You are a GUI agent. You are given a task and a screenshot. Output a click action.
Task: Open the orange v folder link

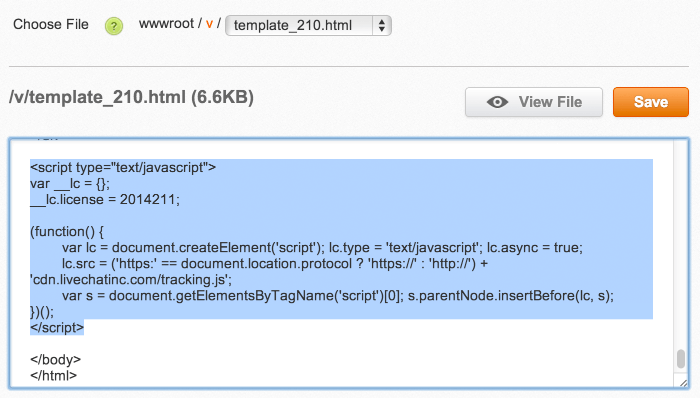[209, 24]
